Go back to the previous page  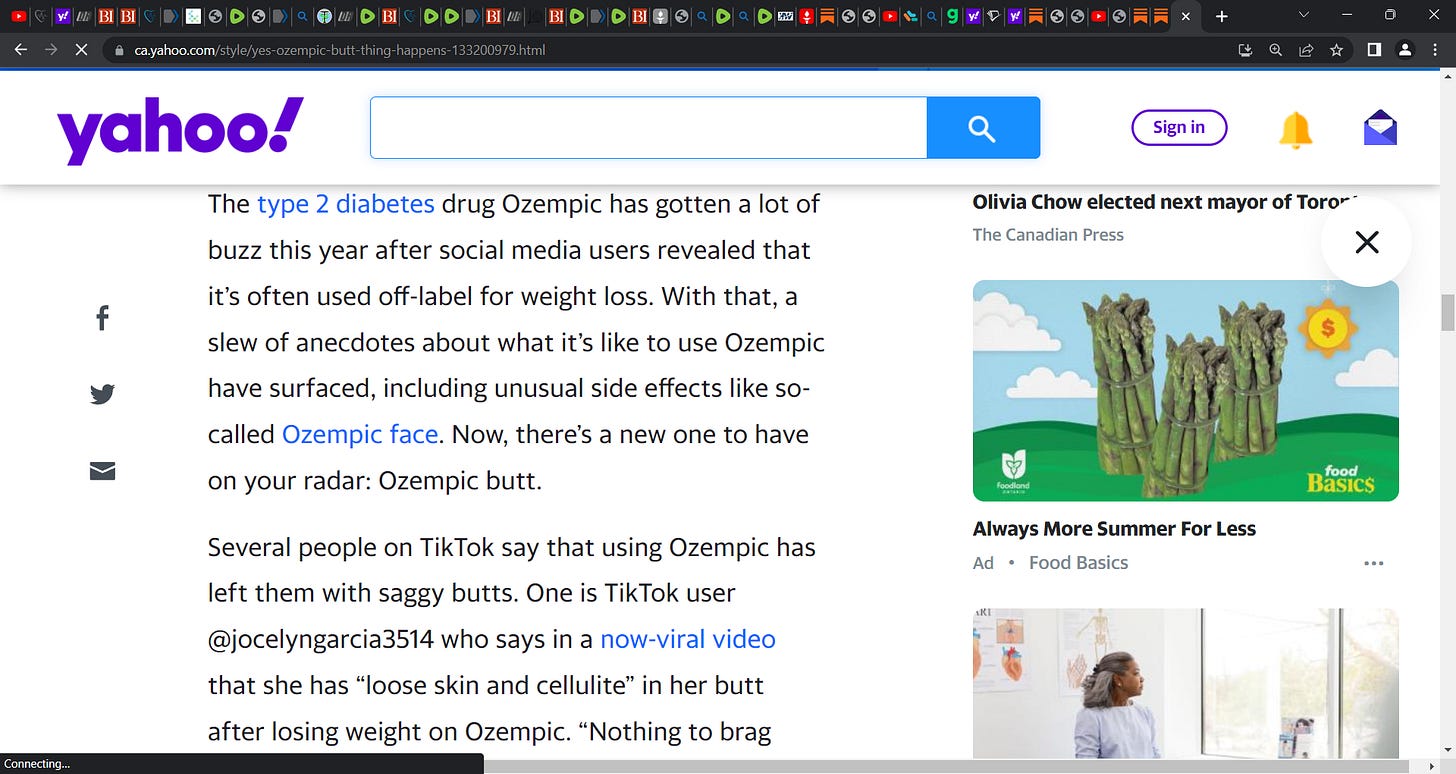tap(20, 49)
